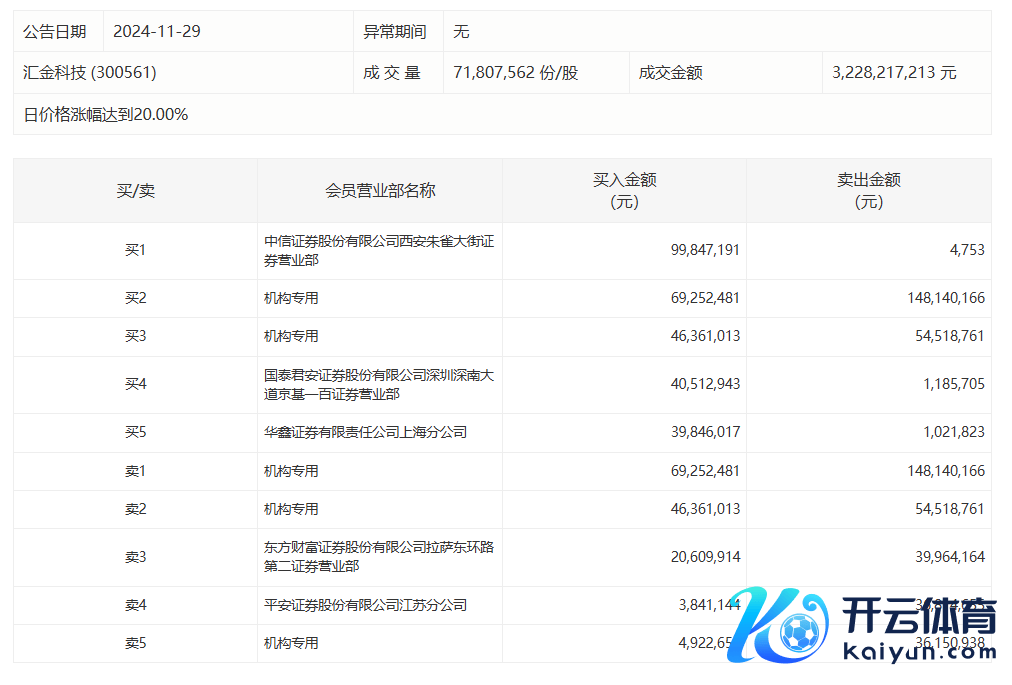
Task: Click 机构专用 in the 买2 row
Action: [291, 298]
